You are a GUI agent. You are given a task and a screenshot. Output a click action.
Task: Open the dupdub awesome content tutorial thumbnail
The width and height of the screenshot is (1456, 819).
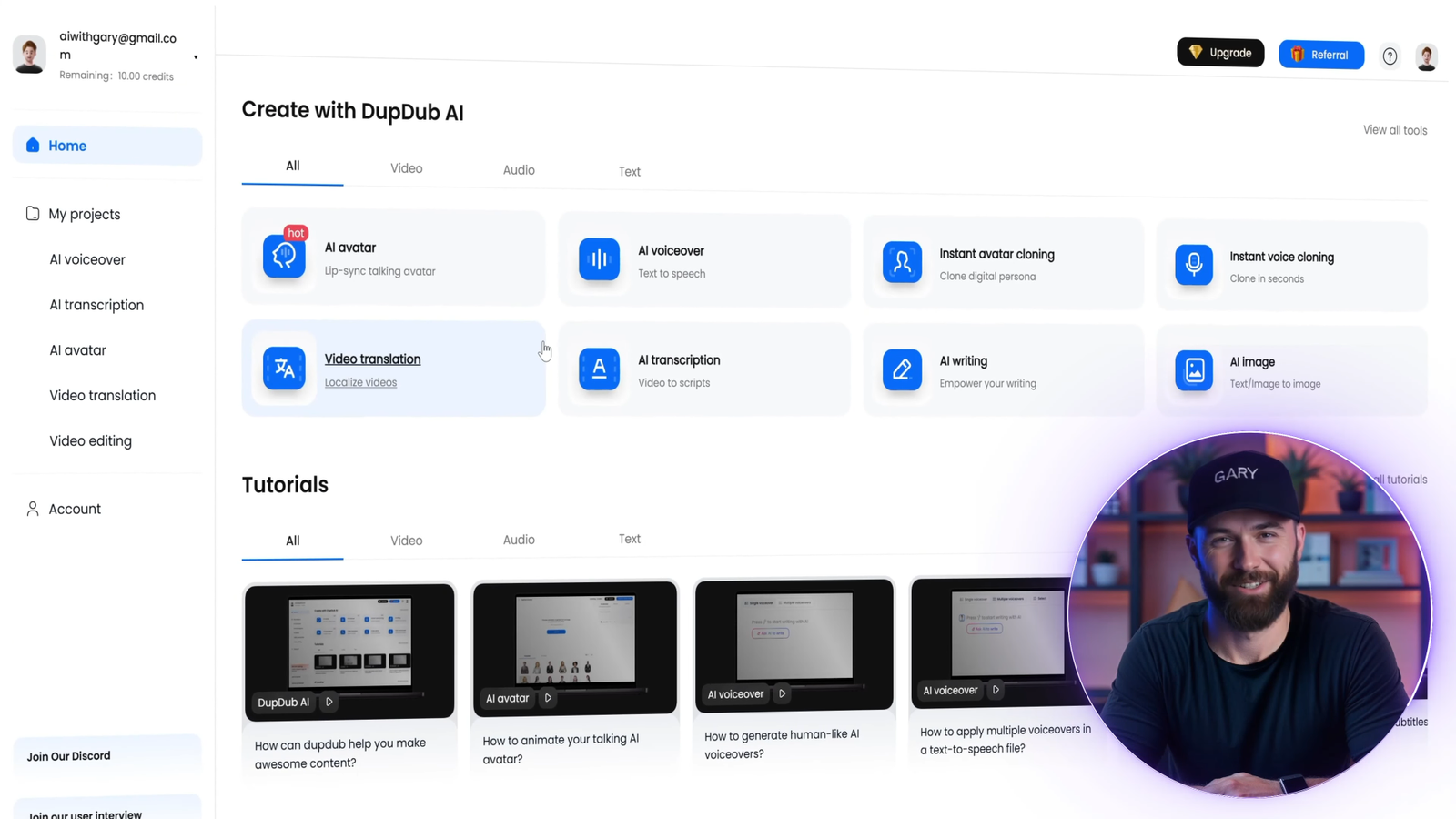click(x=349, y=651)
